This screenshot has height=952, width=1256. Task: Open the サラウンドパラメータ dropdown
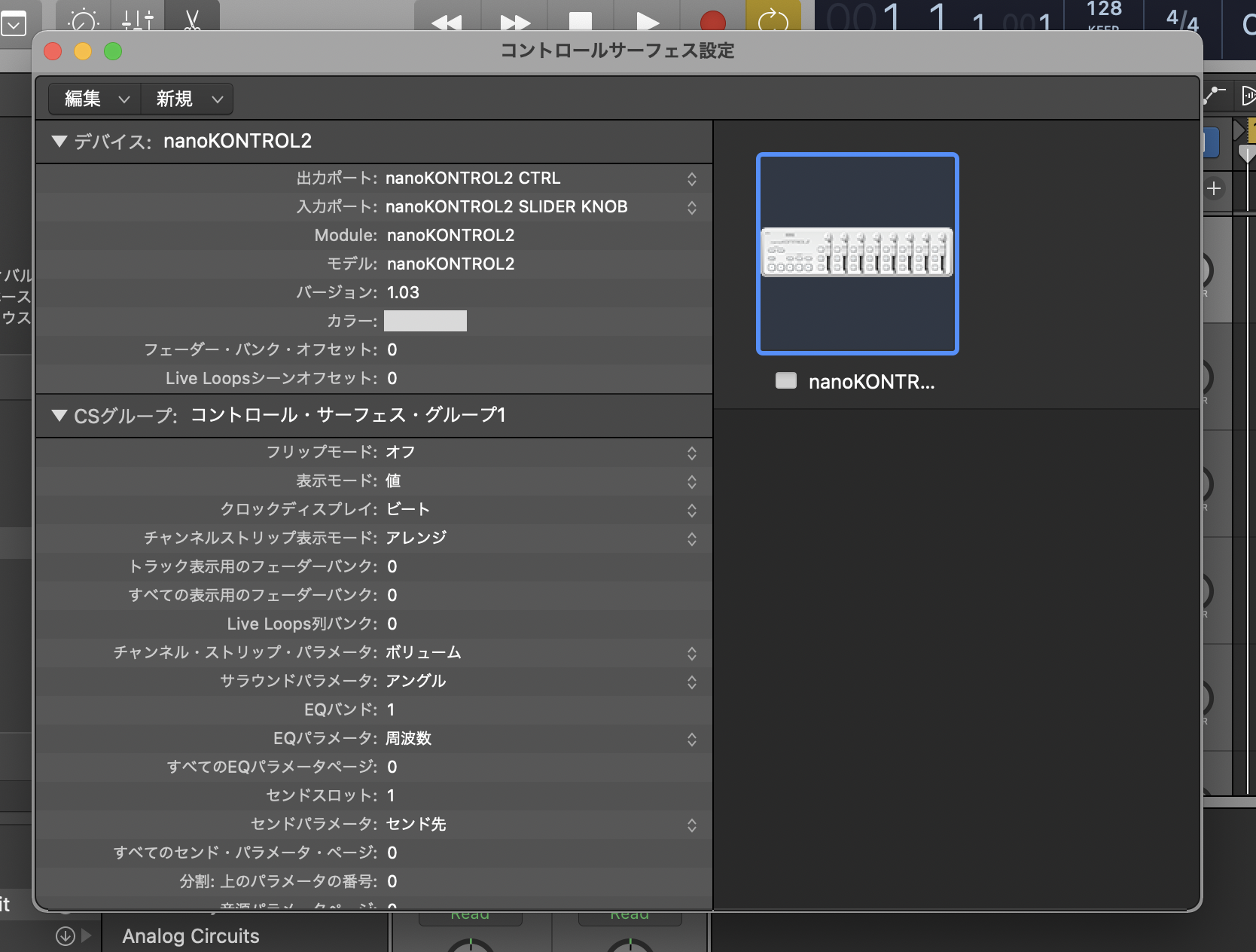tap(691, 682)
